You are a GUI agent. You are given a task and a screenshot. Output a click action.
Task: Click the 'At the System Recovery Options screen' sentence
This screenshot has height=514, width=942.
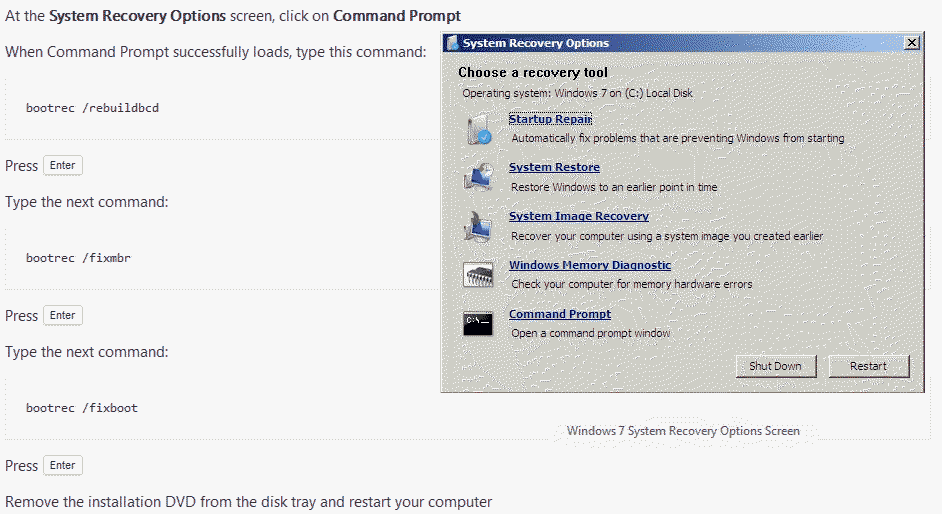233,16
